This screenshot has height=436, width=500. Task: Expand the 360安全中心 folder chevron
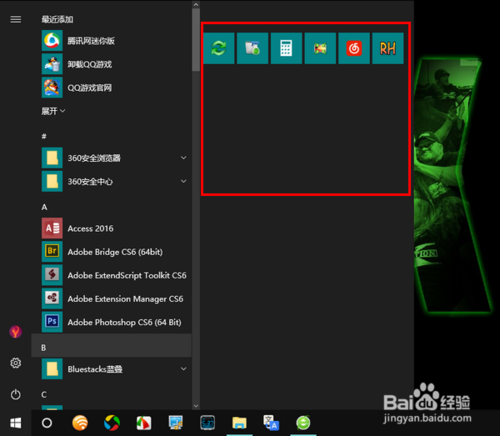coord(184,181)
